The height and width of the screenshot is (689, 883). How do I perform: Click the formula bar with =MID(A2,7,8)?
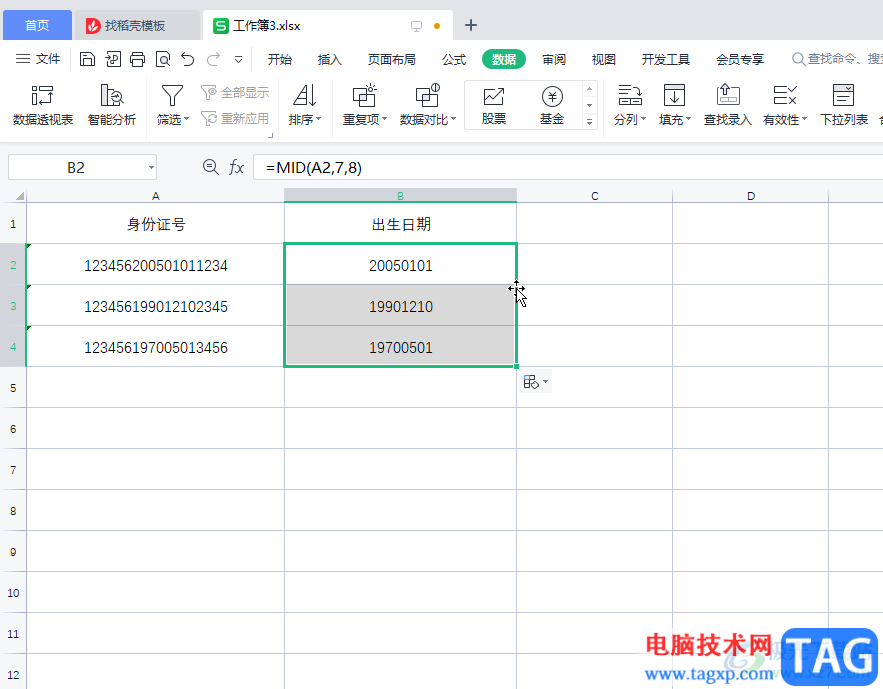(568, 168)
